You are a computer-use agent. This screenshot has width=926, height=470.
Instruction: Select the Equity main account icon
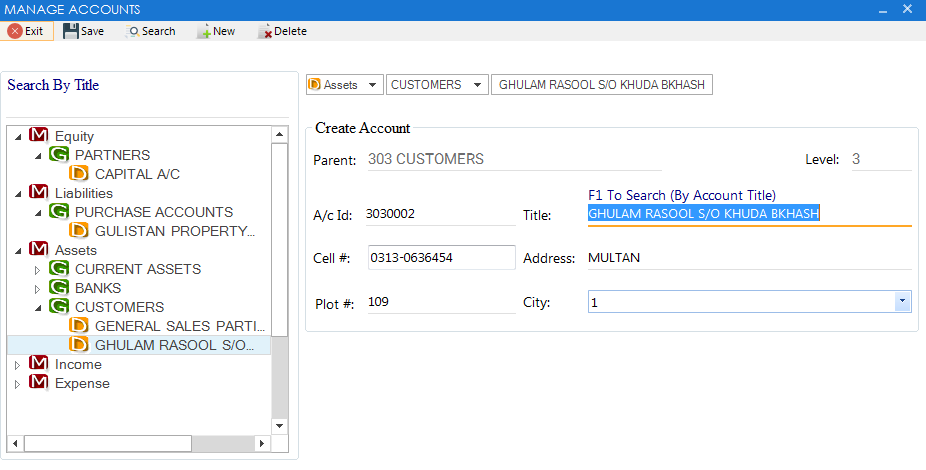tap(39, 136)
